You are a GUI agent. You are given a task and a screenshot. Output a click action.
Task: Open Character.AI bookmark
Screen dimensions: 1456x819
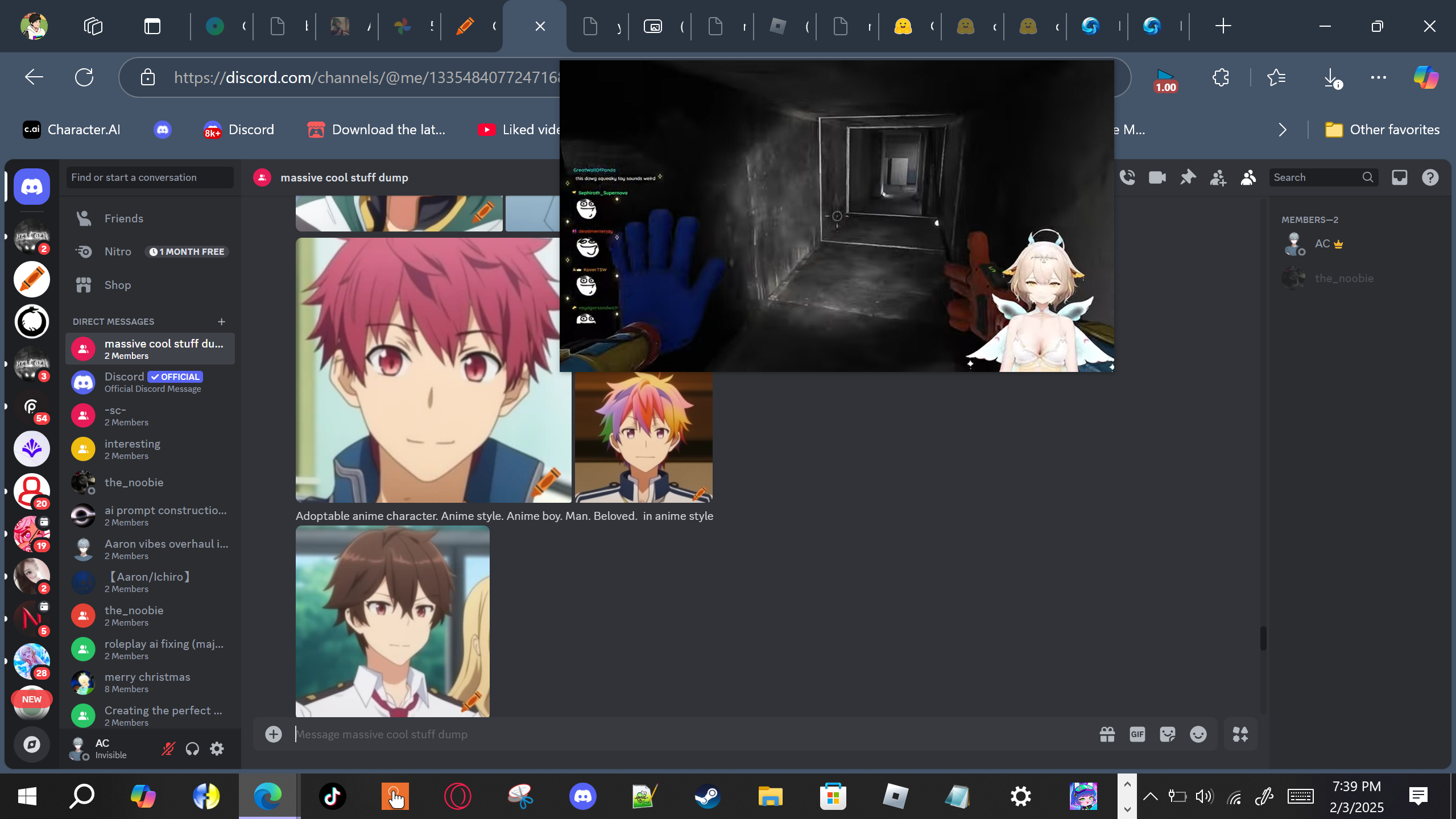coord(72,130)
